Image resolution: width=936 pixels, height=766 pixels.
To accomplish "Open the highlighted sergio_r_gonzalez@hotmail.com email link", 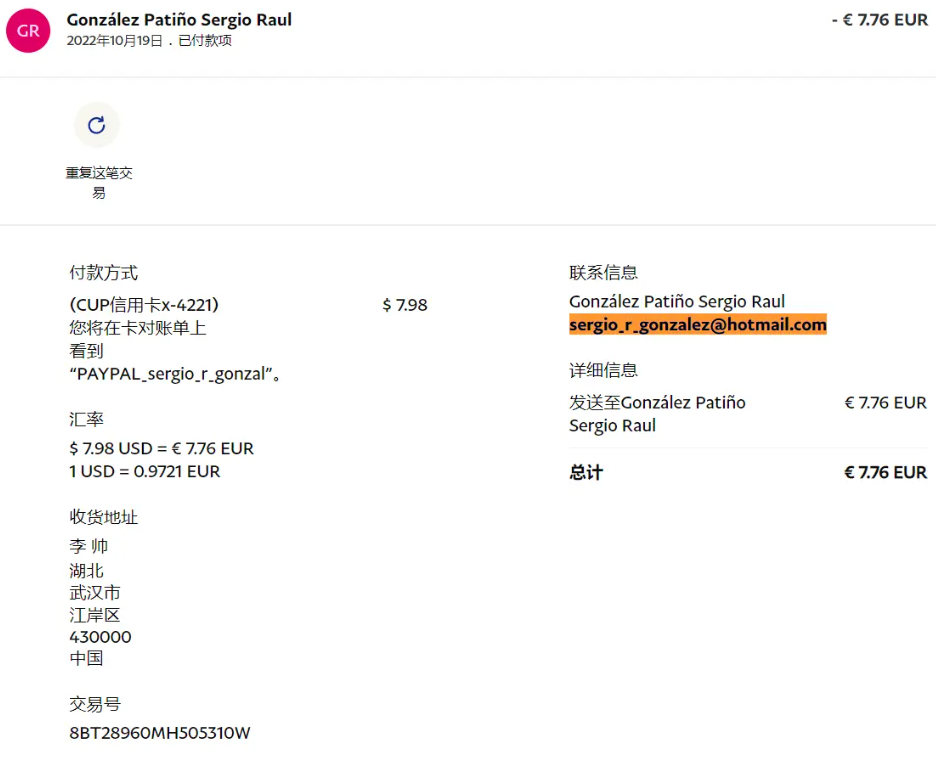I will coord(698,325).
